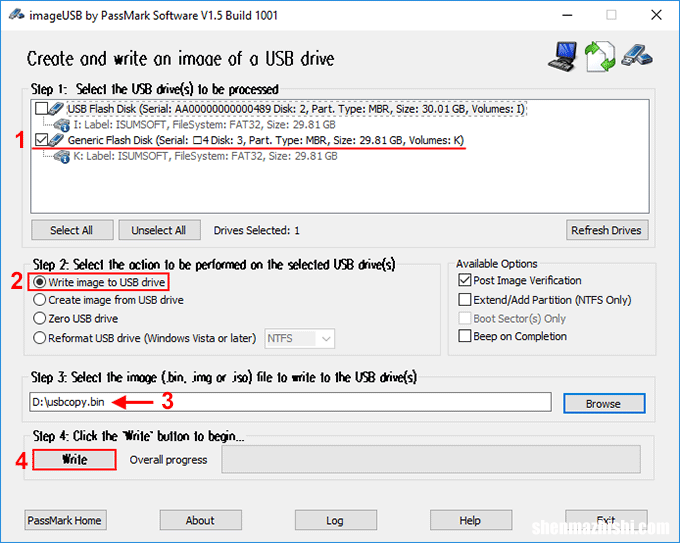Check the USB Flash Disk checkbox

pyautogui.click(x=42, y=108)
